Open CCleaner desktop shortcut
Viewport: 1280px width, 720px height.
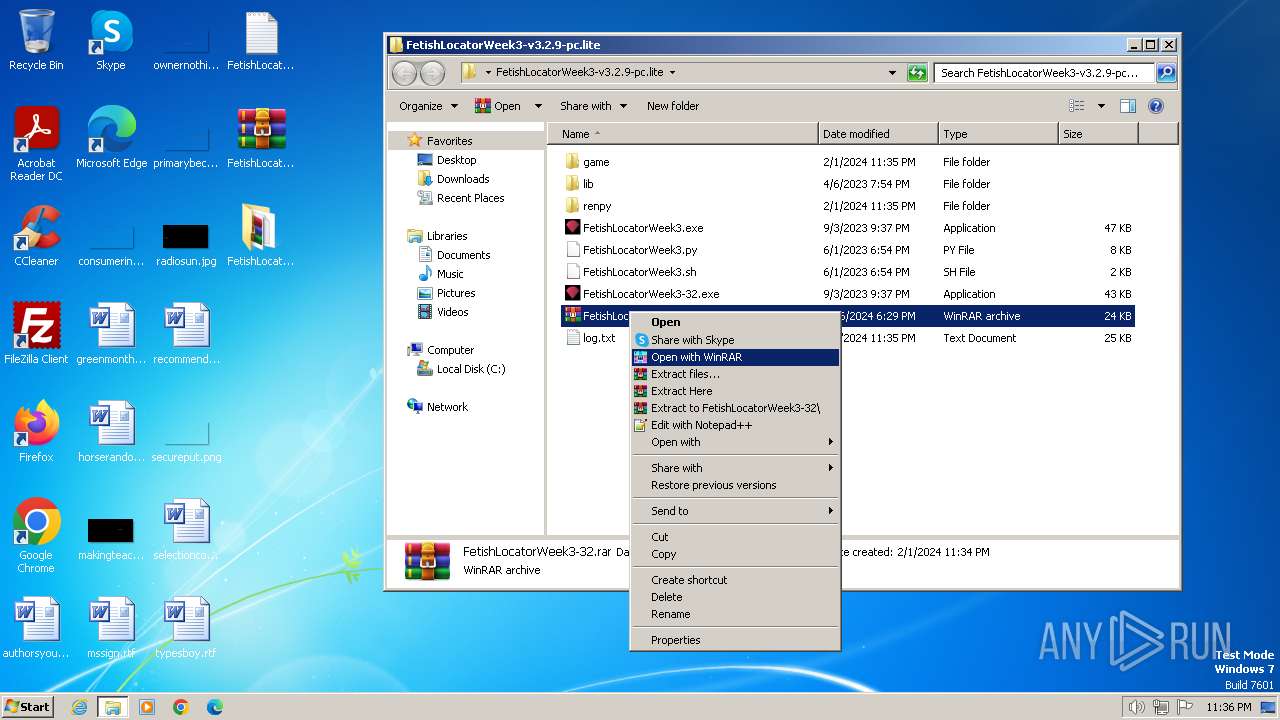(36, 236)
